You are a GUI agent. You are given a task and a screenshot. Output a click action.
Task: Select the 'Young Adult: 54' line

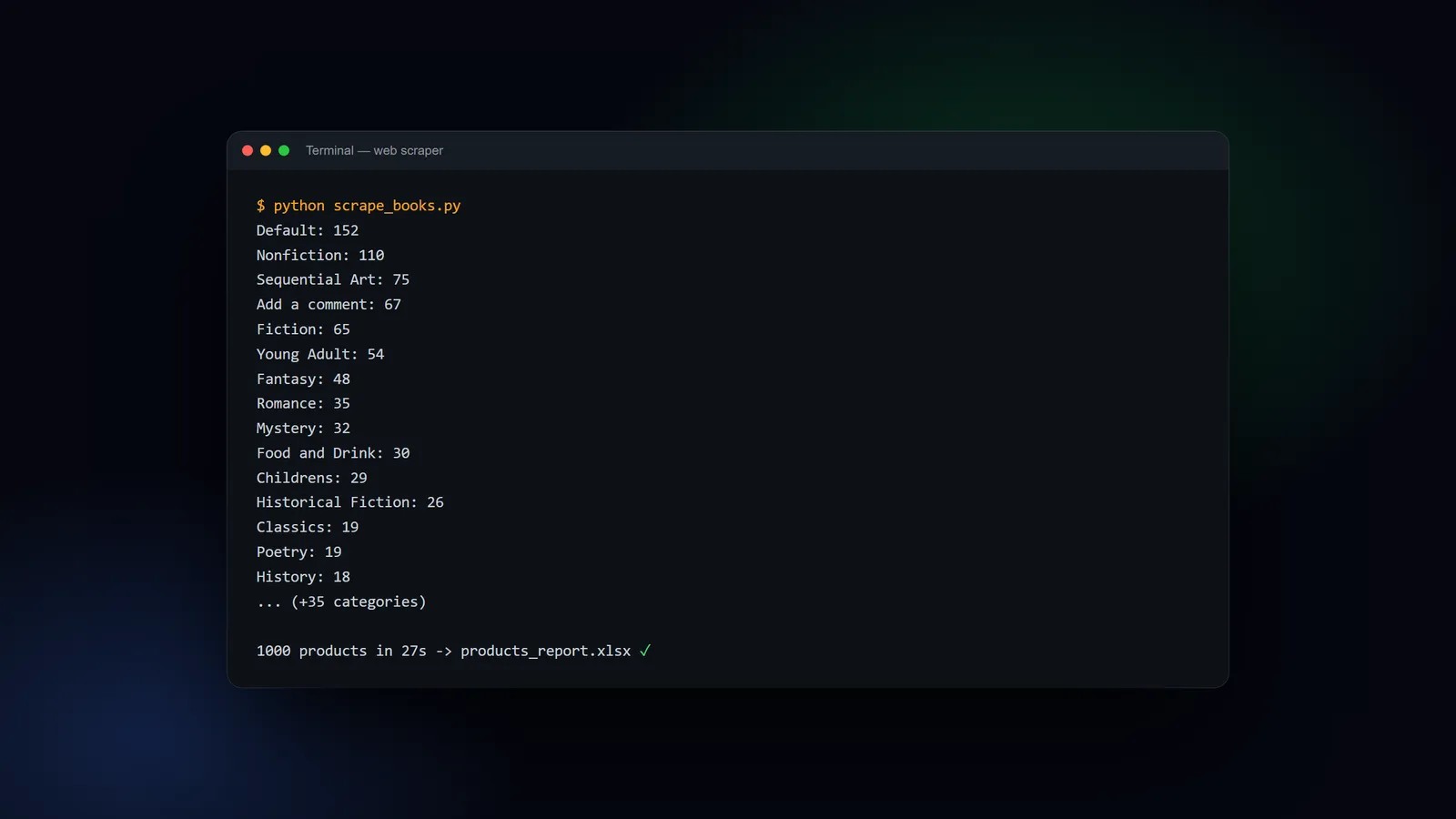pos(320,354)
